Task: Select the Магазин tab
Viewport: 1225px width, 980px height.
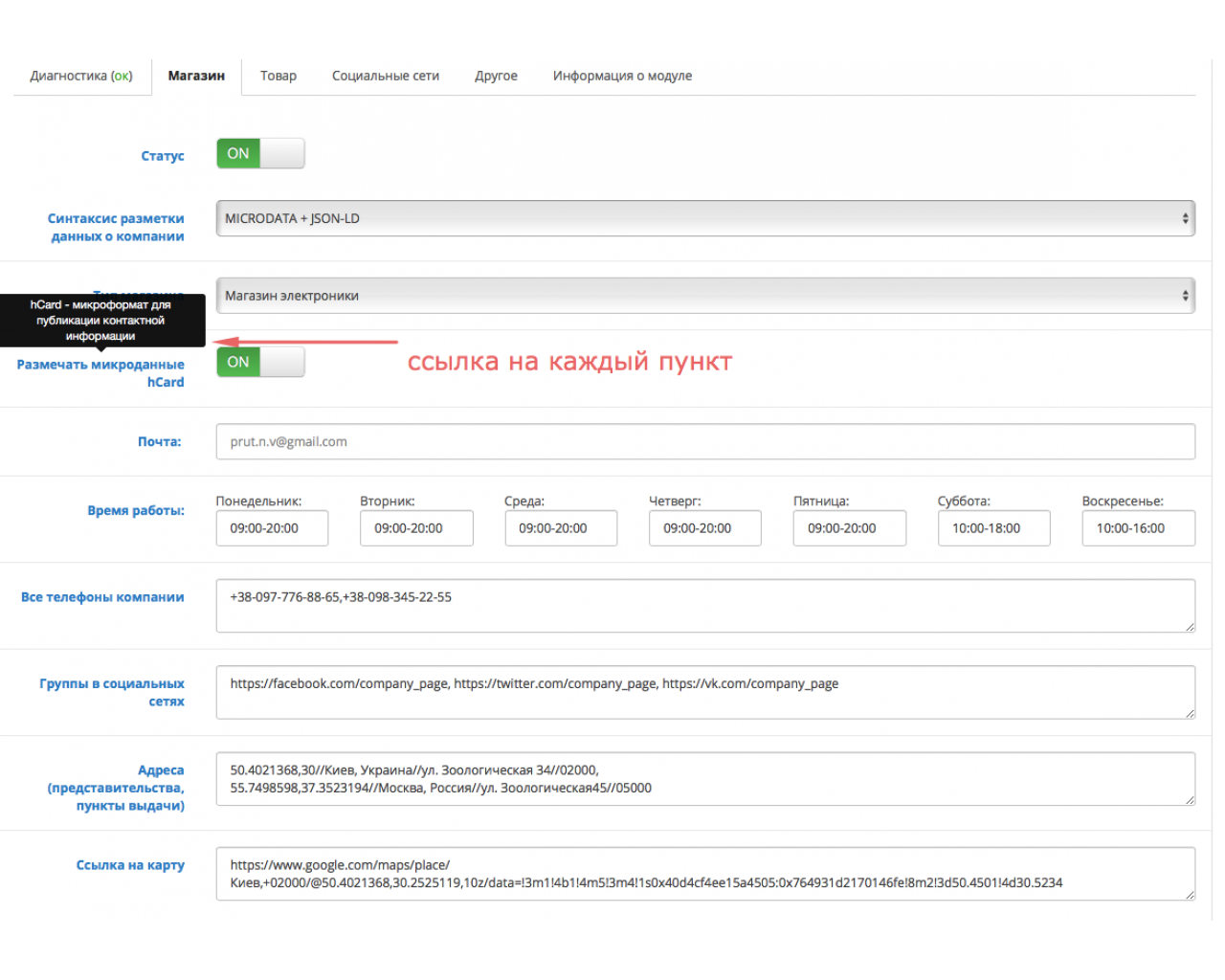Action: (x=196, y=76)
